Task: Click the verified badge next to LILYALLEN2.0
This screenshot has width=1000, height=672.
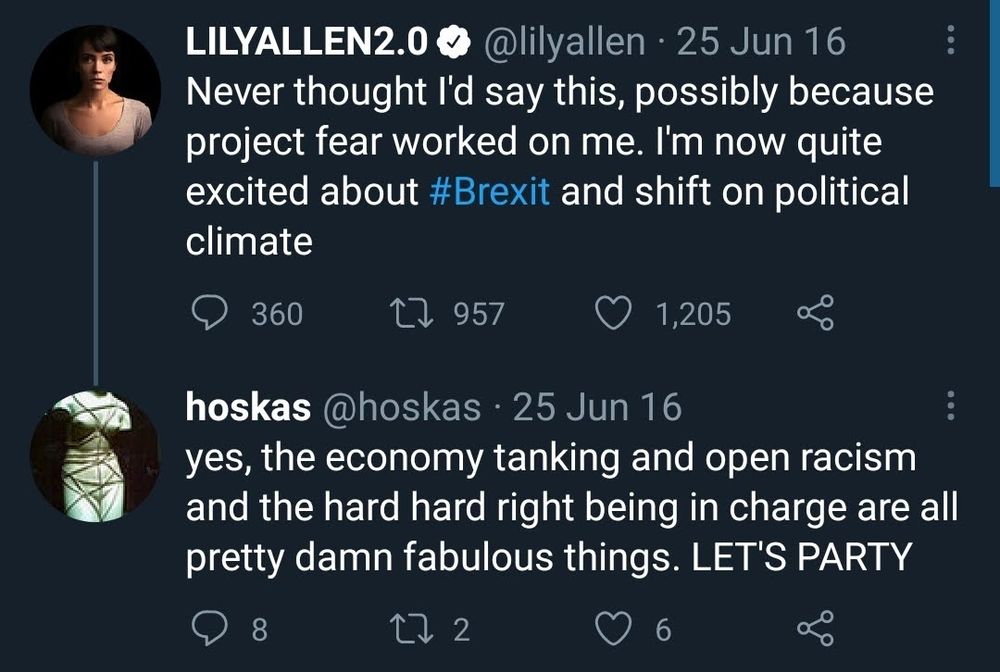Action: click(x=456, y=41)
